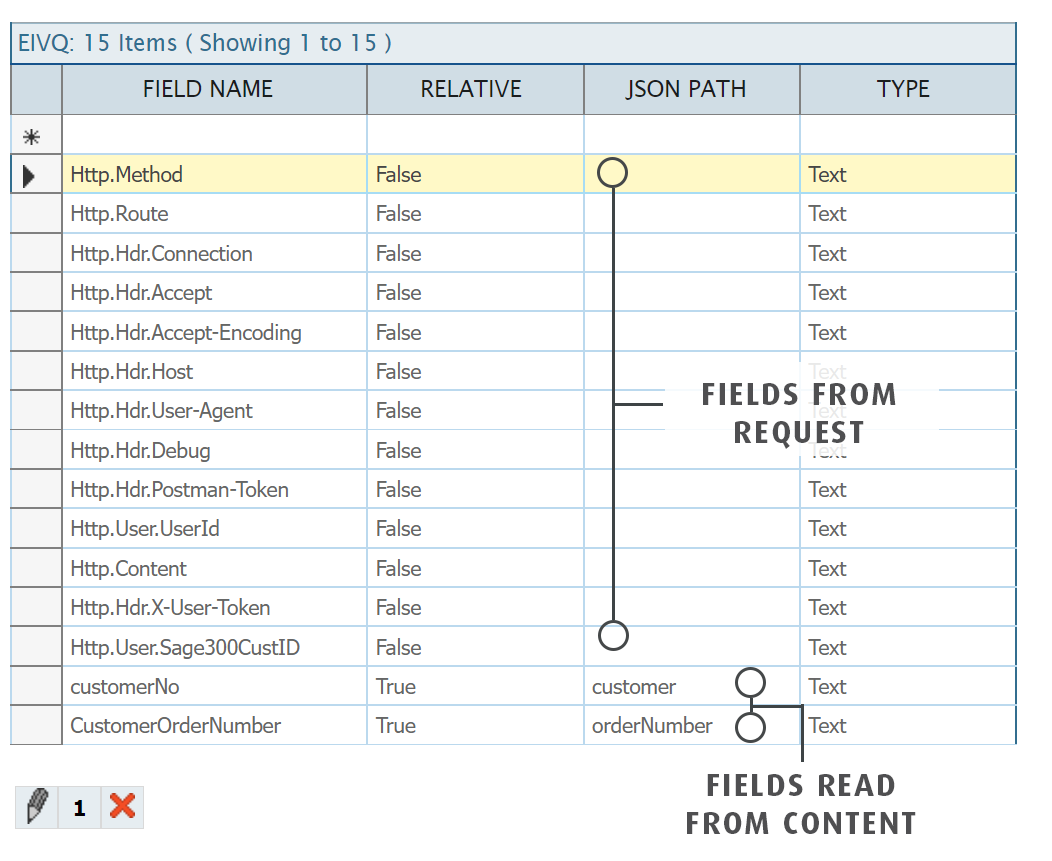Click the Http.Hdr.Connection field cell
Image resolution: width=1052 pixels, height=861 pixels.
(x=162, y=254)
